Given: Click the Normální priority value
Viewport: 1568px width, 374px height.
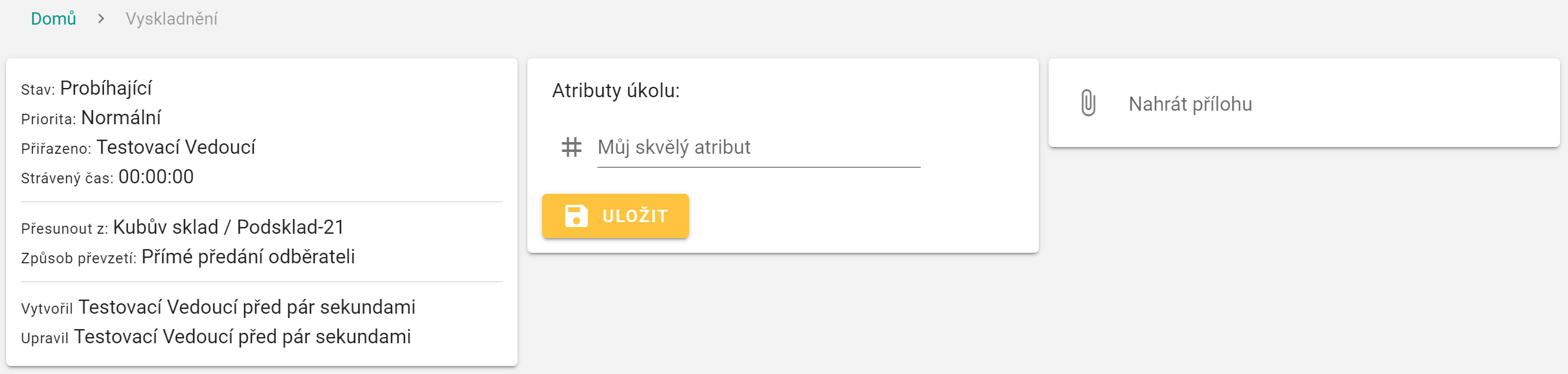Looking at the screenshot, I should [x=121, y=118].
